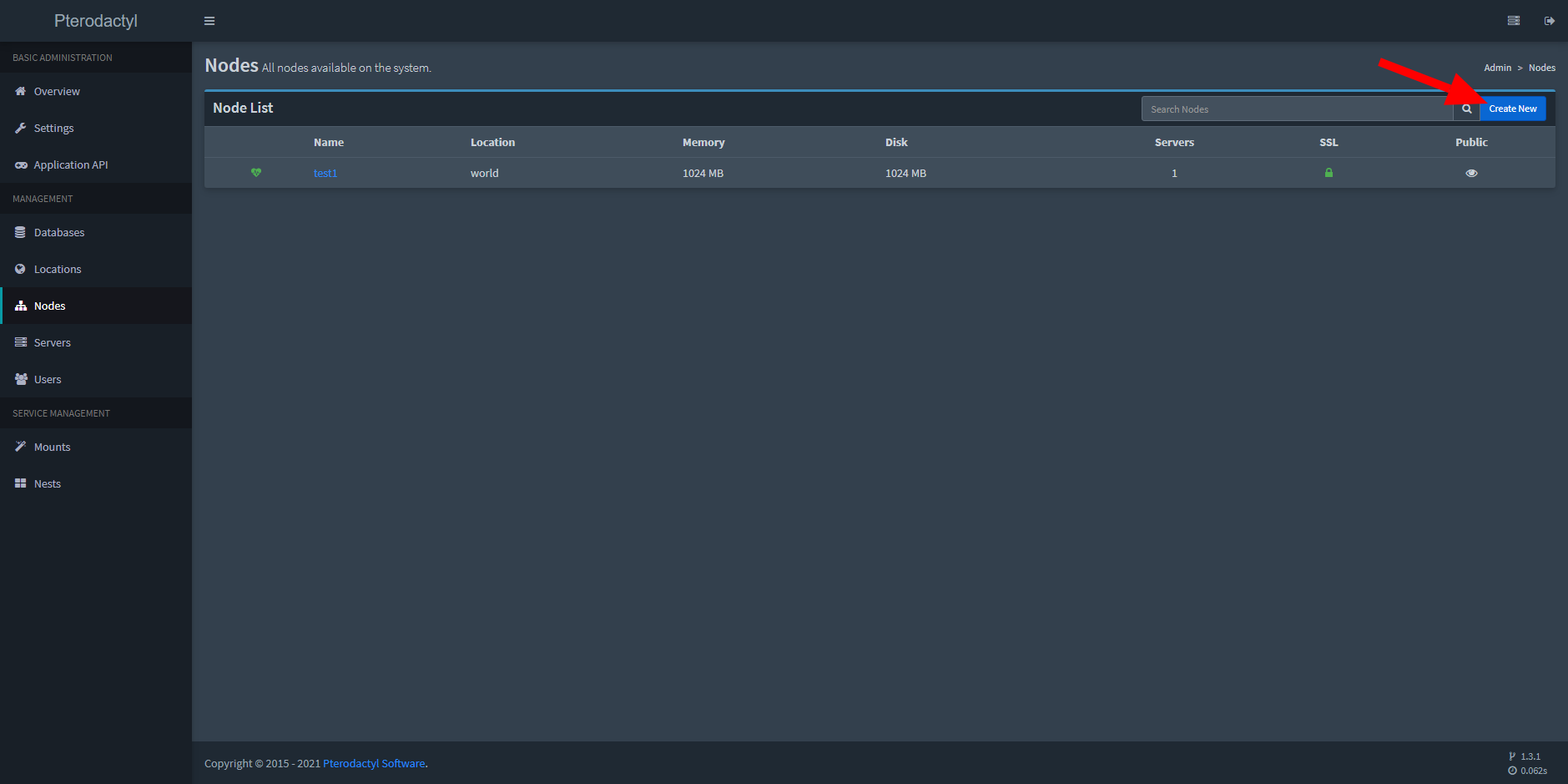Select the Overview icon in the sidebar
The width and height of the screenshot is (1568, 784).
pyautogui.click(x=20, y=91)
